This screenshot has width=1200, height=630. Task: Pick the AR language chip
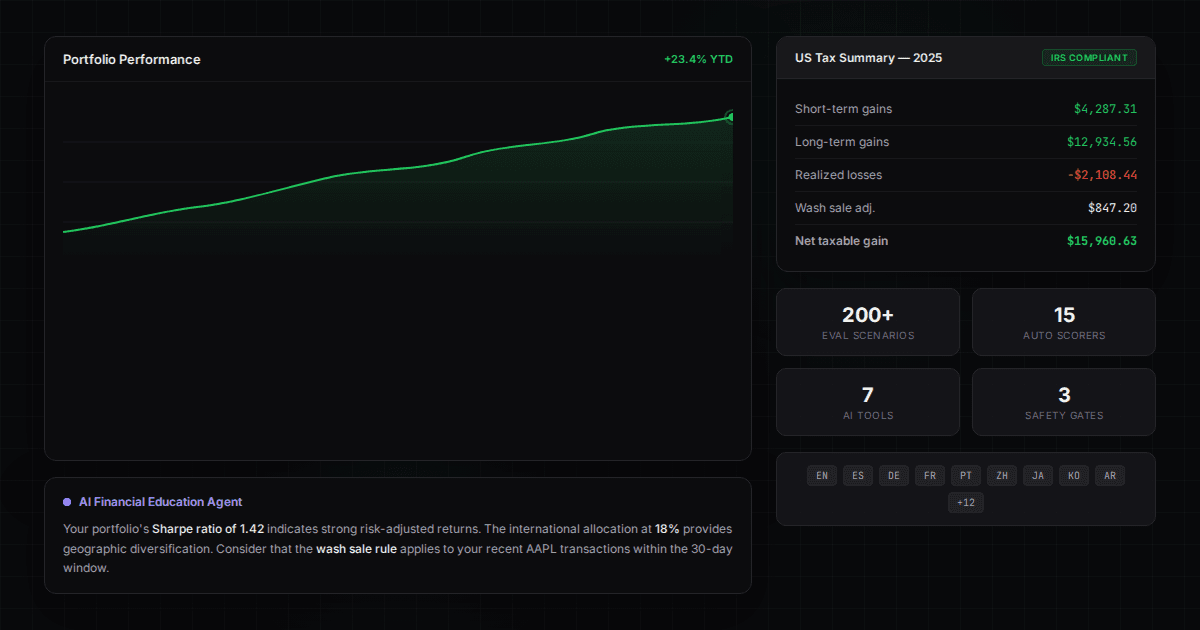coord(1109,476)
